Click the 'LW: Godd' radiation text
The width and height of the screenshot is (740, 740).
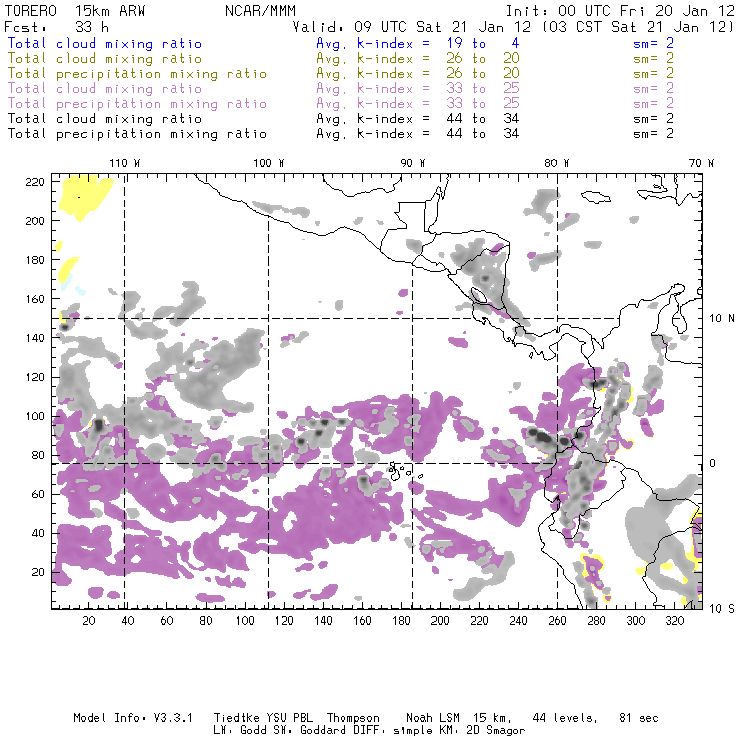(x=240, y=731)
